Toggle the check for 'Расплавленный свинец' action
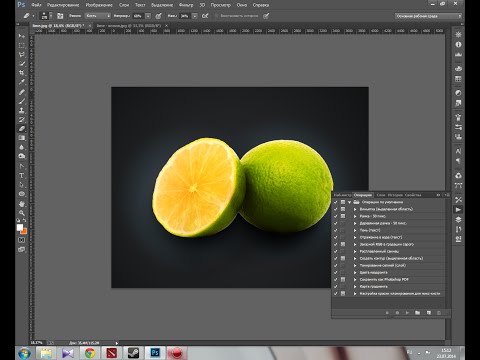 tap(336, 251)
